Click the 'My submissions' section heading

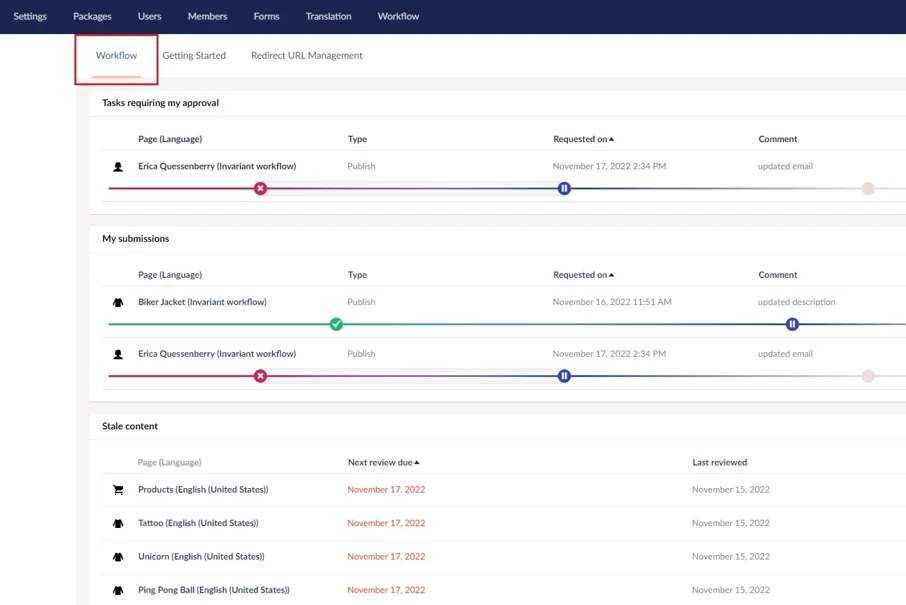pyautogui.click(x=136, y=238)
